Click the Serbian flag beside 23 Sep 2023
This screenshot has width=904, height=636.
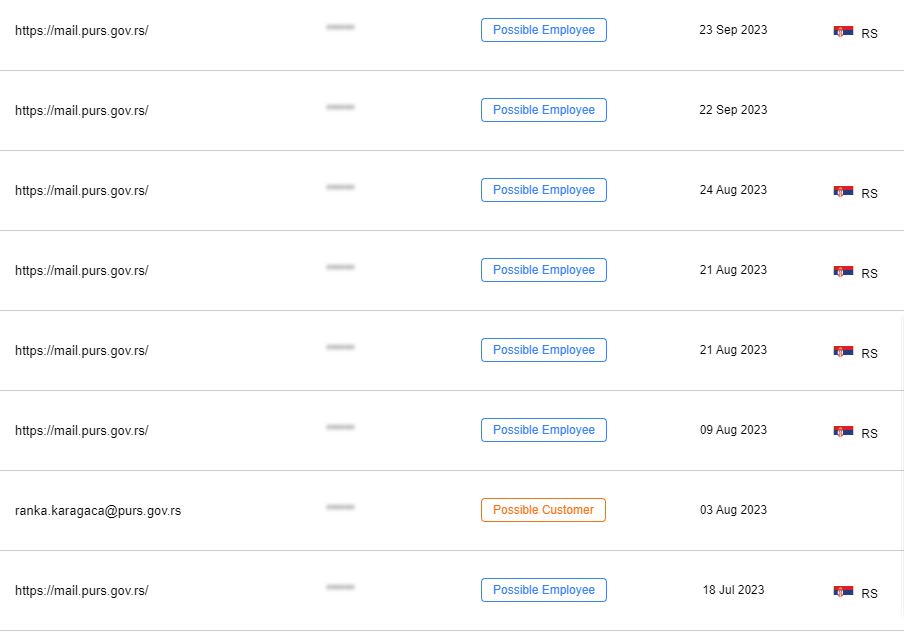pos(843,31)
